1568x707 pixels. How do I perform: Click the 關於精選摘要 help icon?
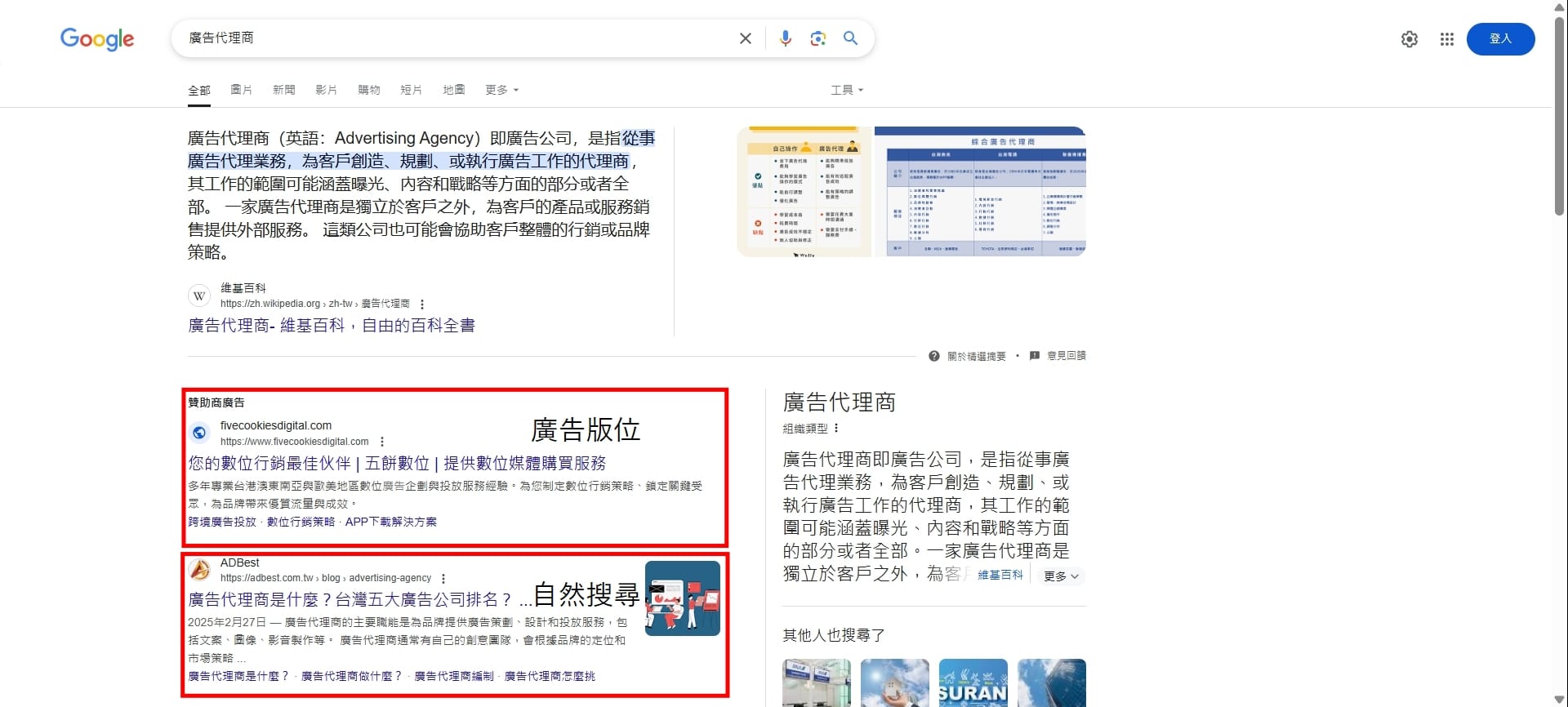pyautogui.click(x=934, y=356)
